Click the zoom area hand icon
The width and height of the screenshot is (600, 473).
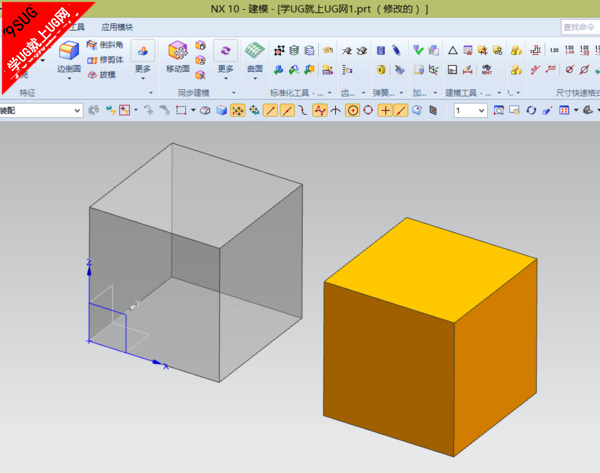pos(514,111)
